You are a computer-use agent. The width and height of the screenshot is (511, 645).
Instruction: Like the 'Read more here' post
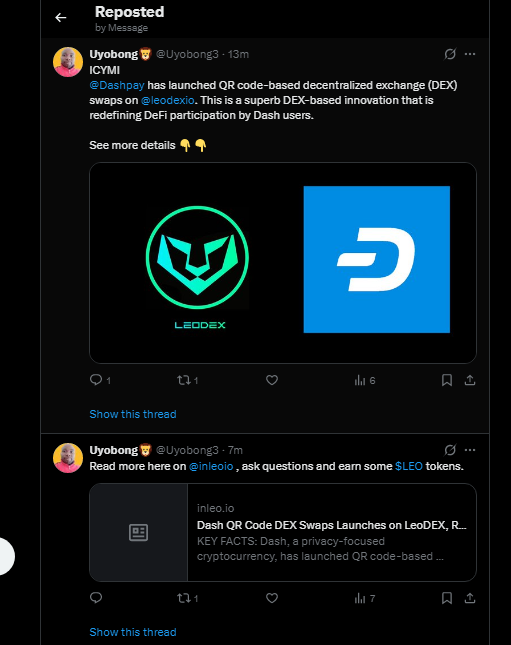tap(272, 598)
